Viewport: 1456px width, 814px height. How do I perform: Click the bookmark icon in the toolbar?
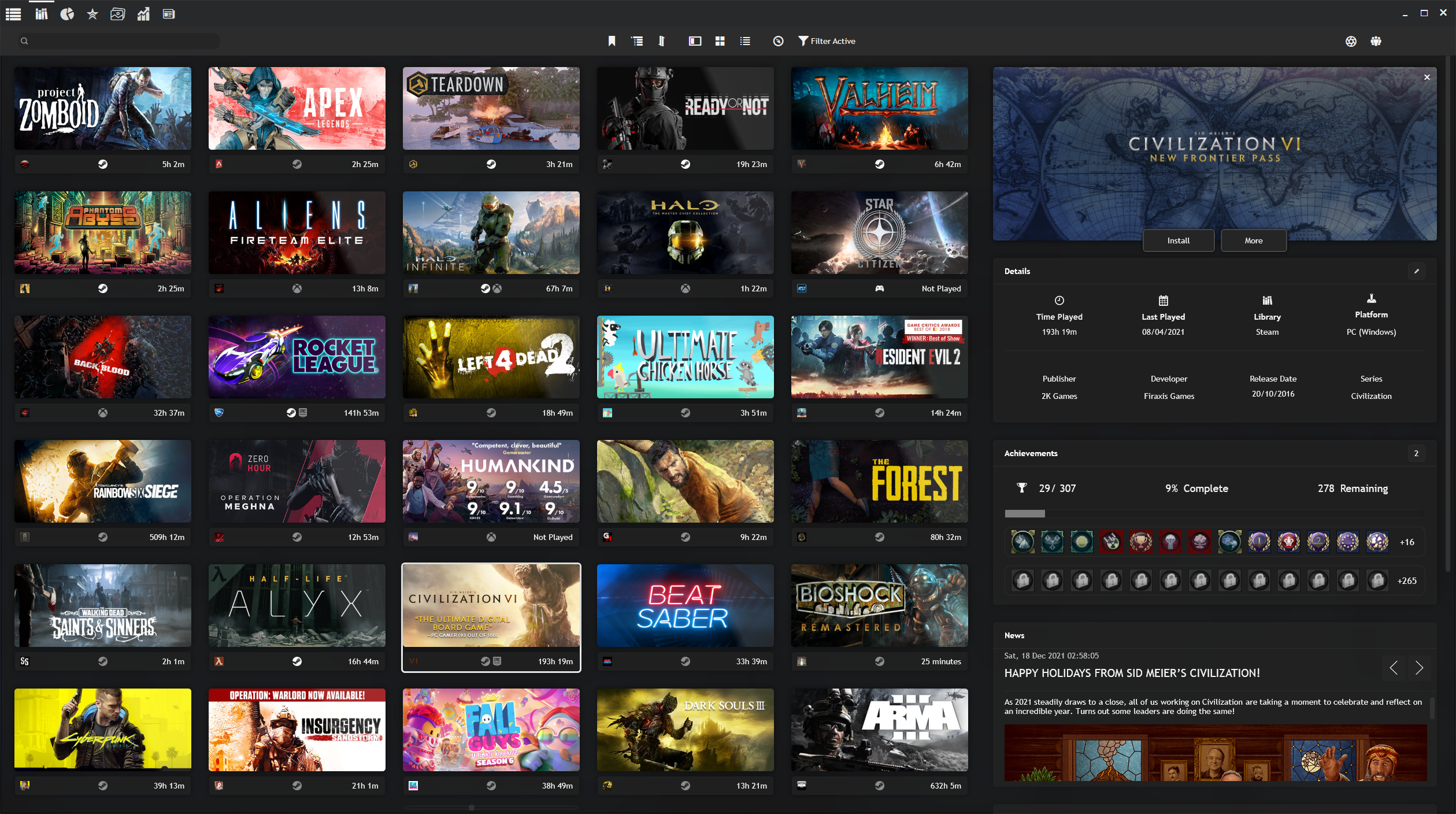click(x=612, y=41)
